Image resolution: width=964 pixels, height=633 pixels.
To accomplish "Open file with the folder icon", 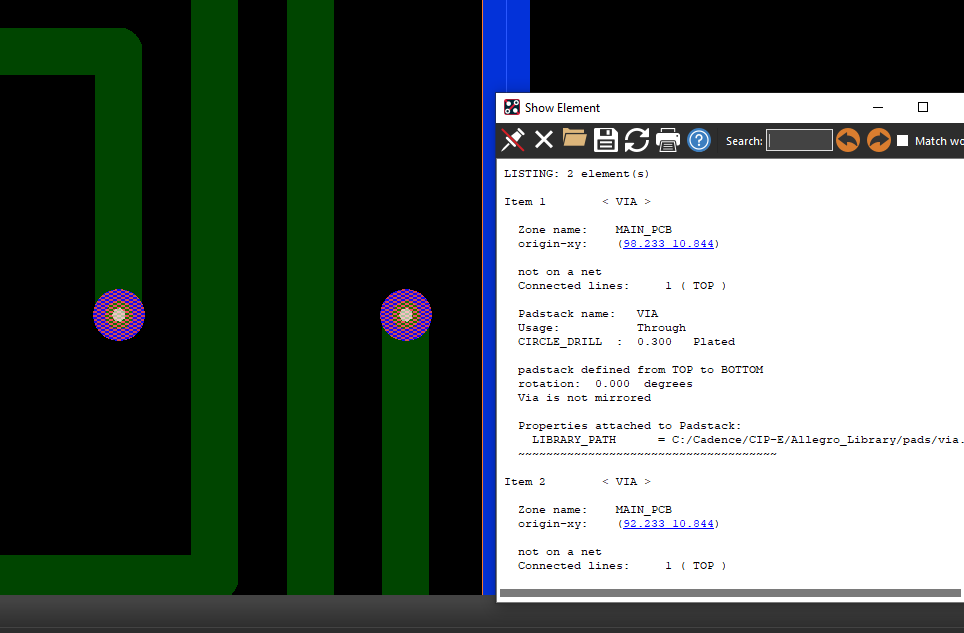I will click(x=574, y=139).
